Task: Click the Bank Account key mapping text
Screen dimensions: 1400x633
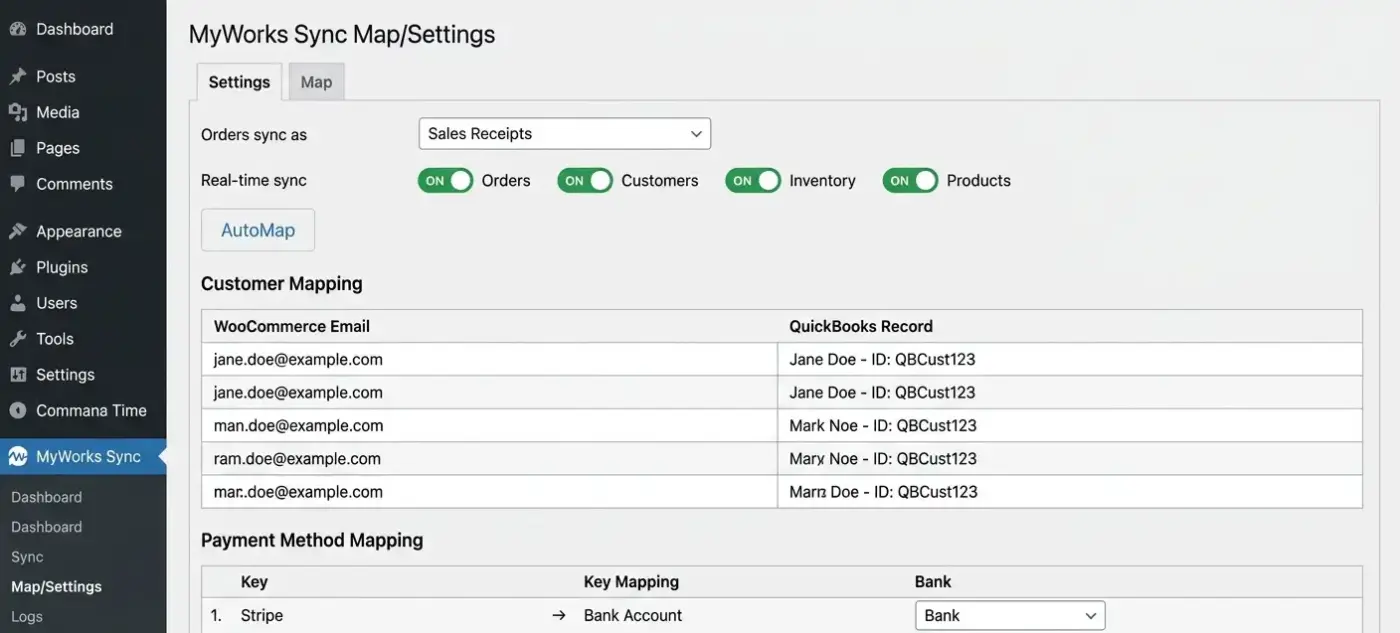Action: click(633, 616)
